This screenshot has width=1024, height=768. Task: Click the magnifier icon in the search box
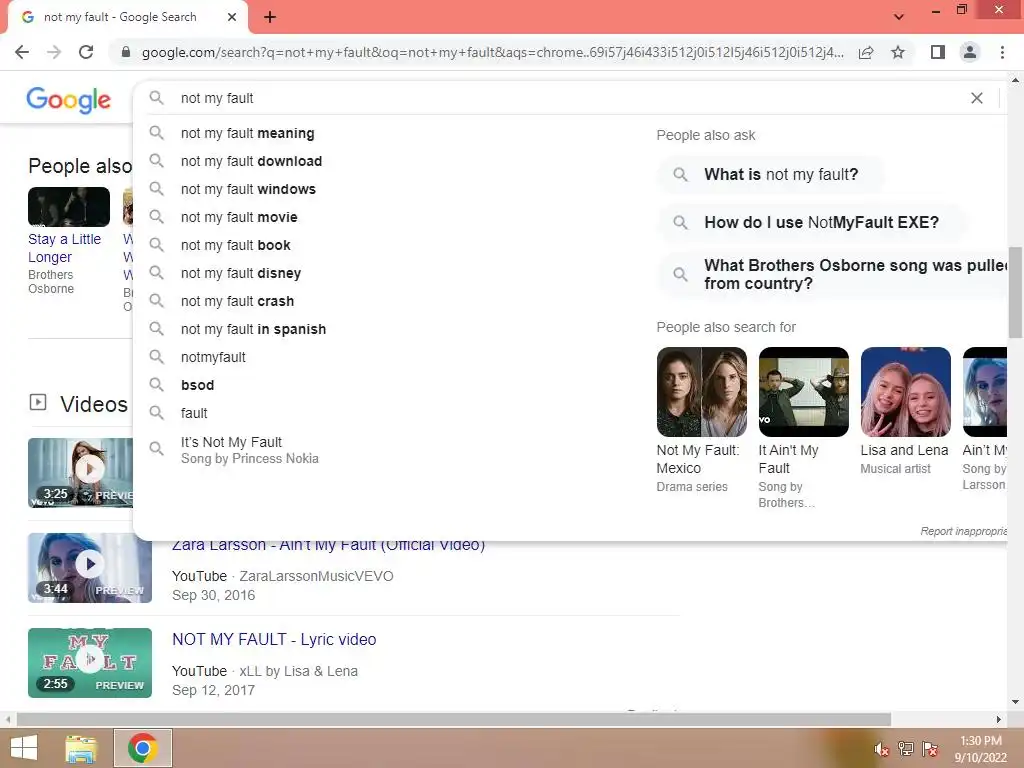tap(156, 98)
